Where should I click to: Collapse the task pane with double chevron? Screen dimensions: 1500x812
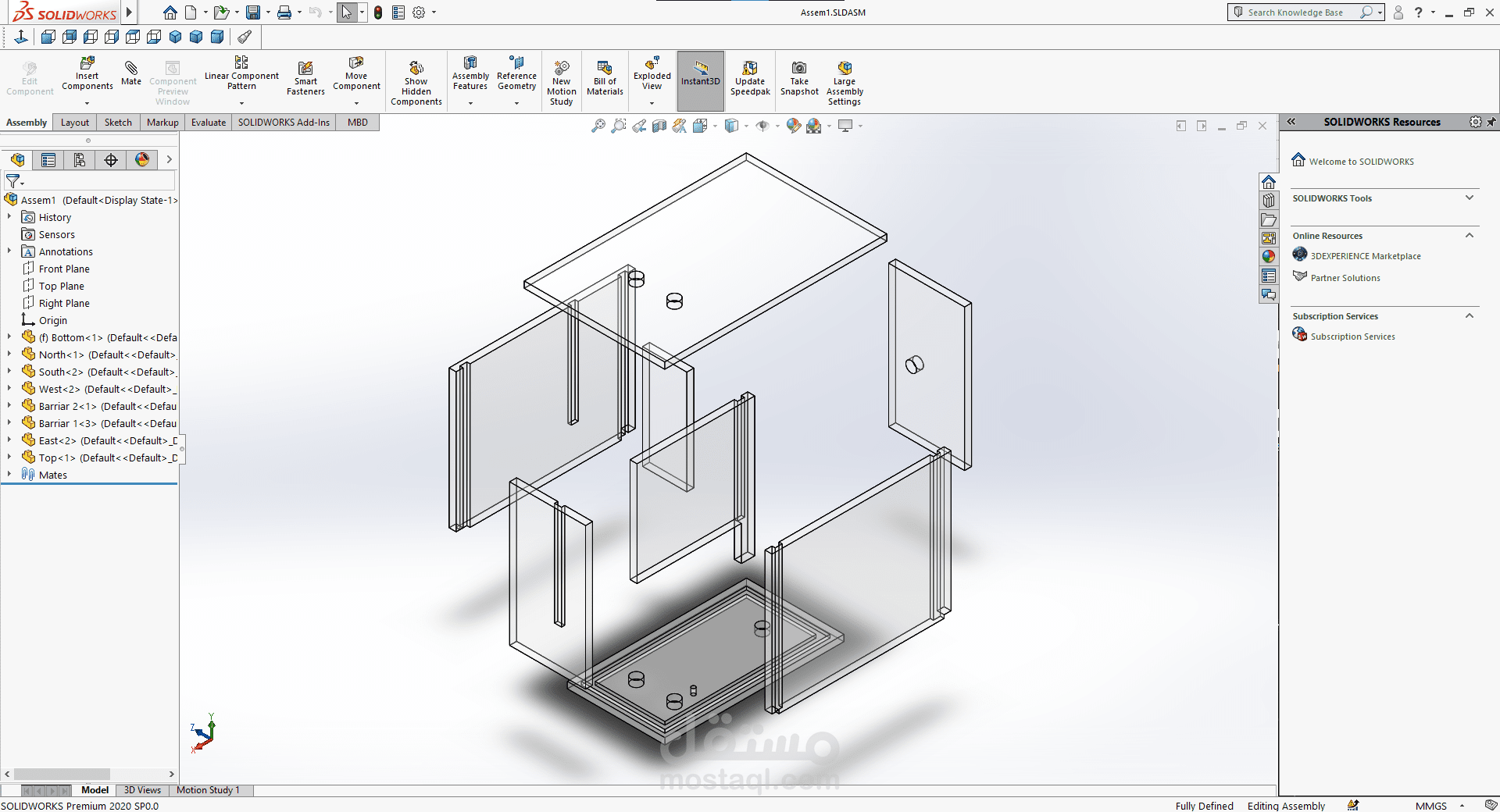pyautogui.click(x=1291, y=122)
